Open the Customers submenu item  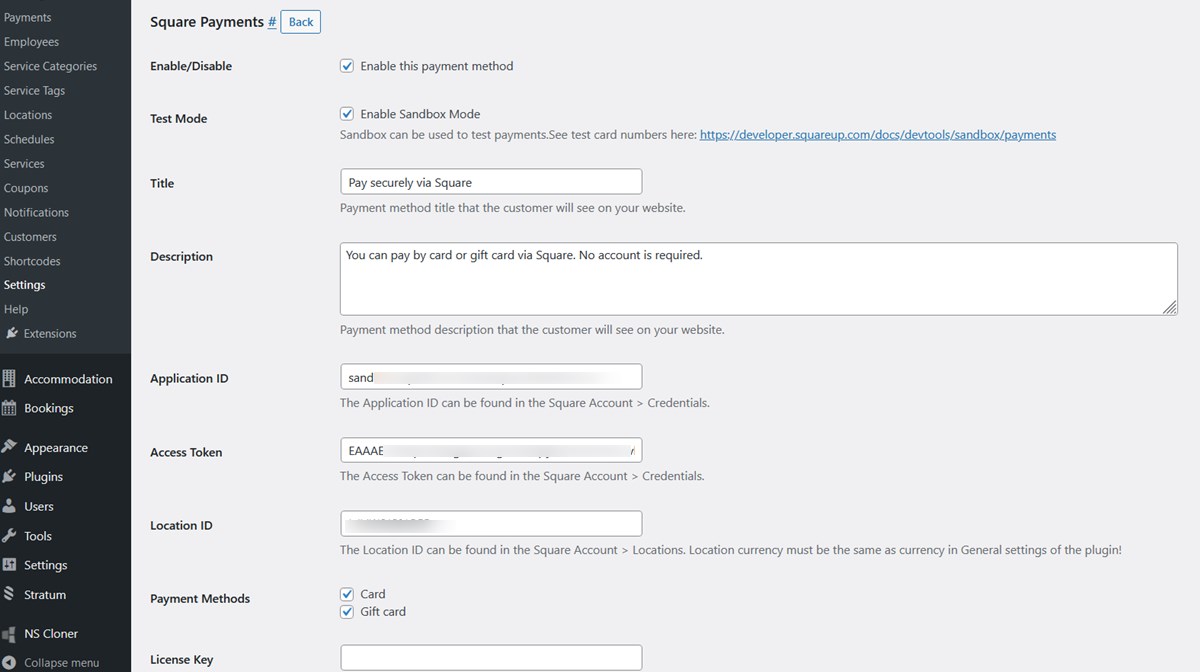[30, 237]
